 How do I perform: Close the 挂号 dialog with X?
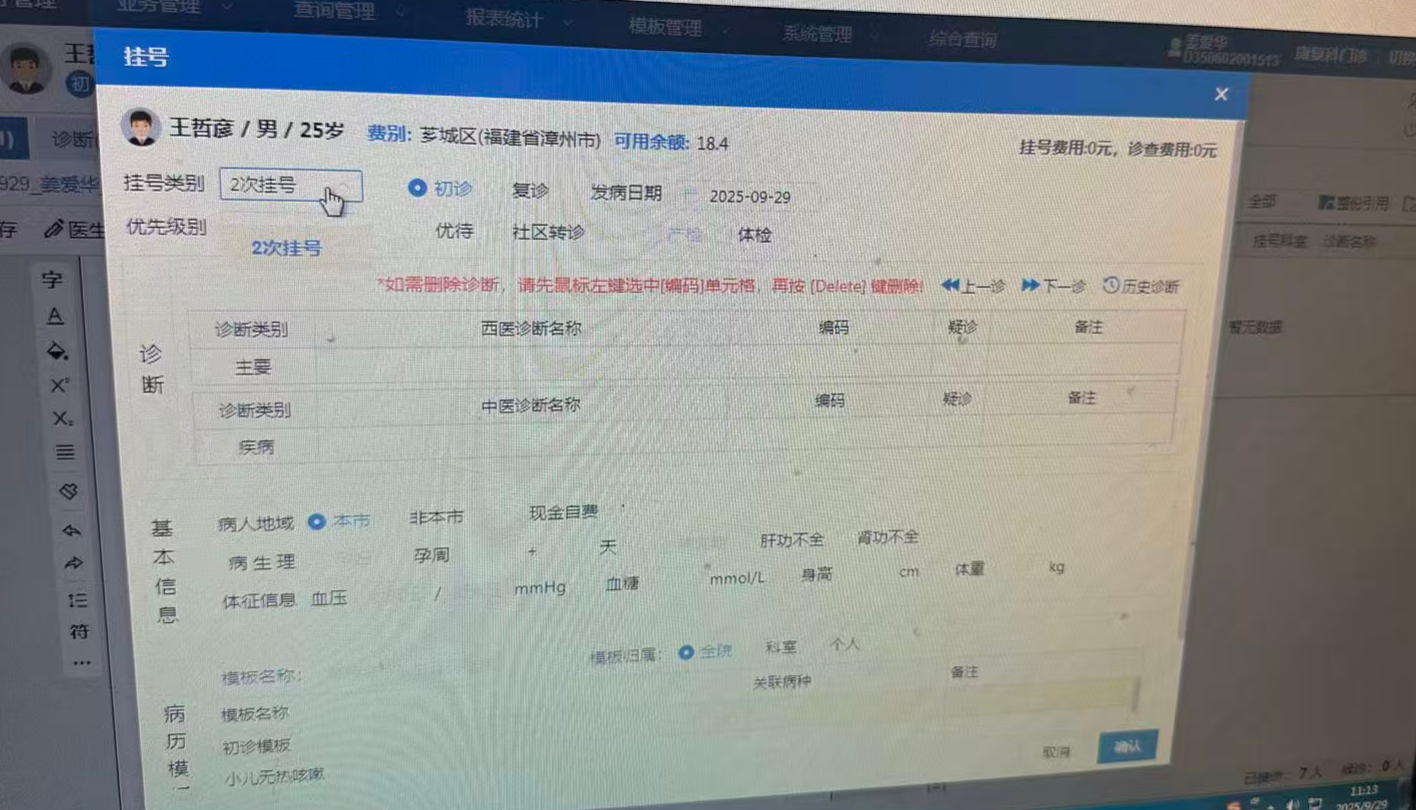point(1221,94)
